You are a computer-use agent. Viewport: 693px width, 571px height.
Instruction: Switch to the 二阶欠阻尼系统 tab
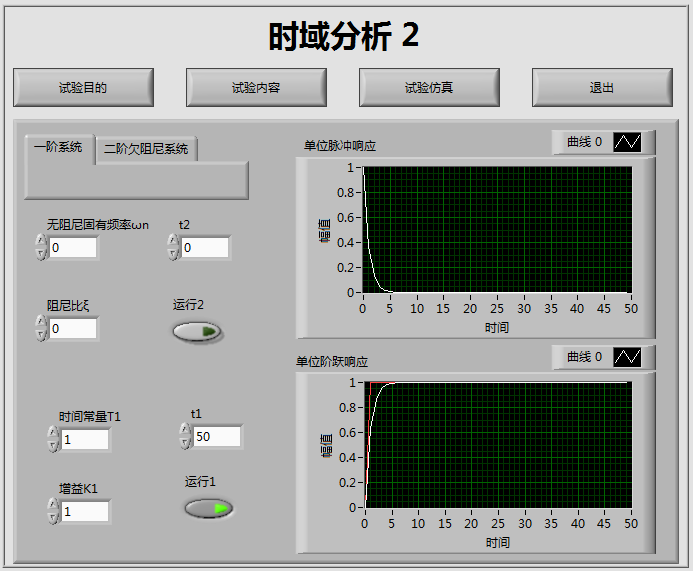146,149
